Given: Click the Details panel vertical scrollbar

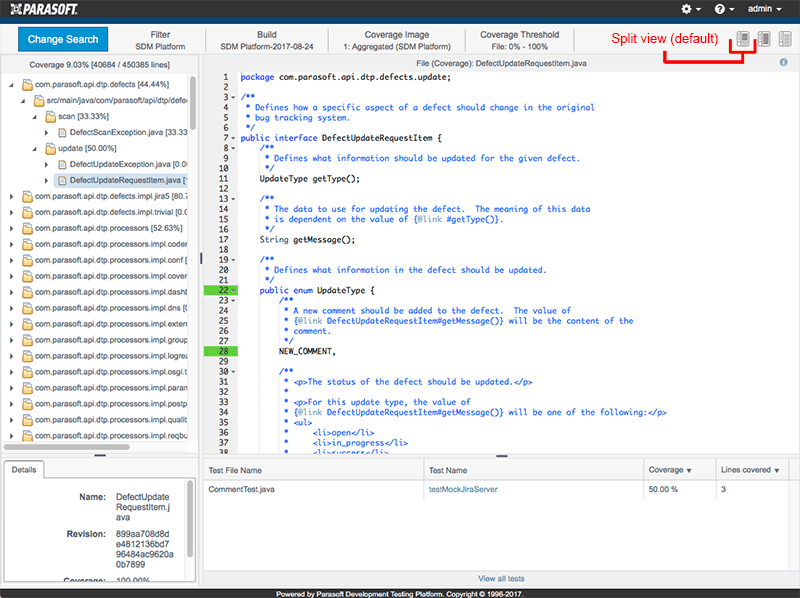Looking at the screenshot, I should click(190, 518).
